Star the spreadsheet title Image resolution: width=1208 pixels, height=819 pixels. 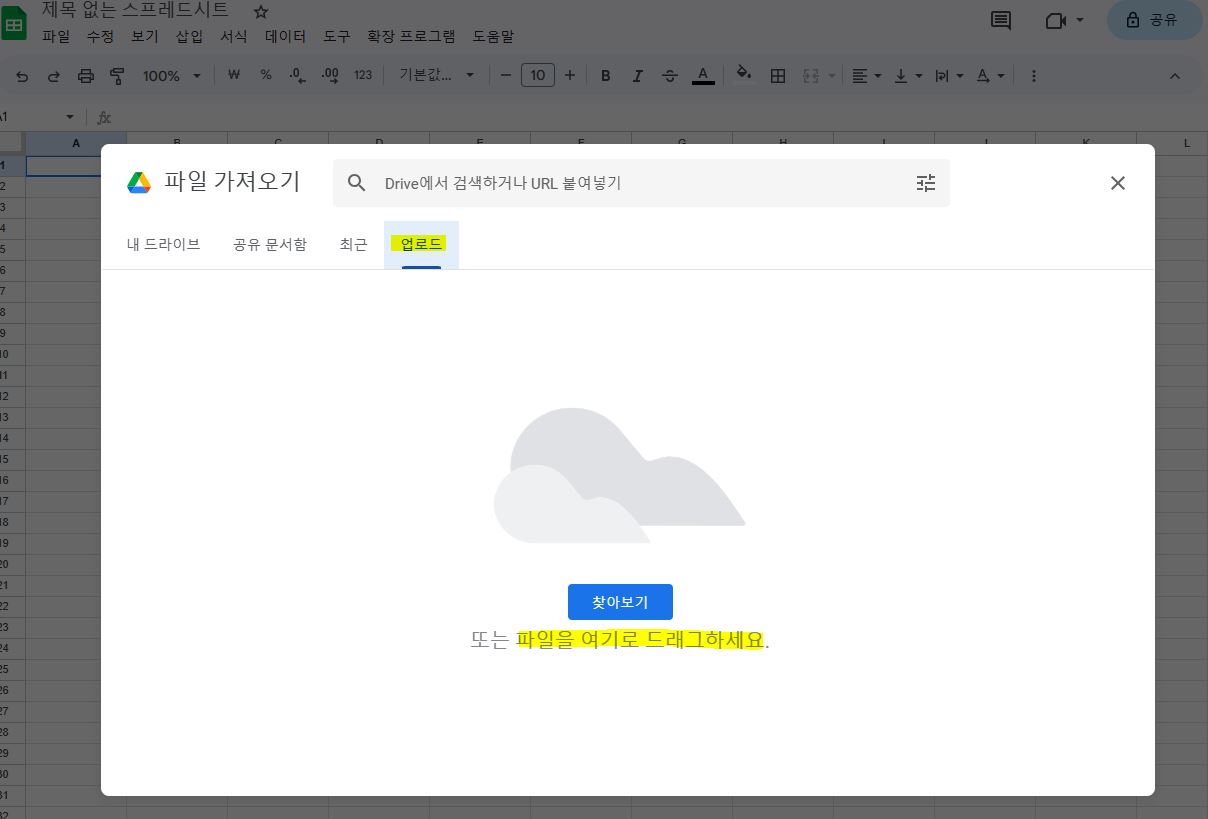[259, 11]
